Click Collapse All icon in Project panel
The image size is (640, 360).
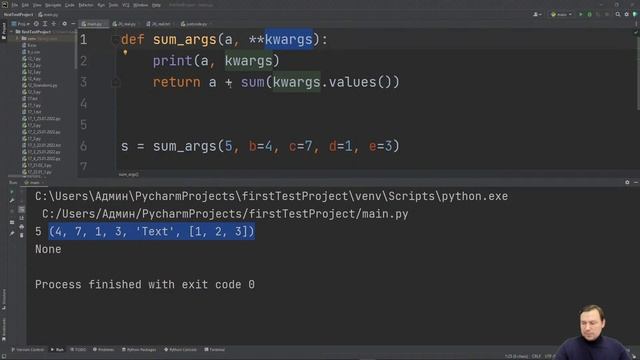(53, 24)
